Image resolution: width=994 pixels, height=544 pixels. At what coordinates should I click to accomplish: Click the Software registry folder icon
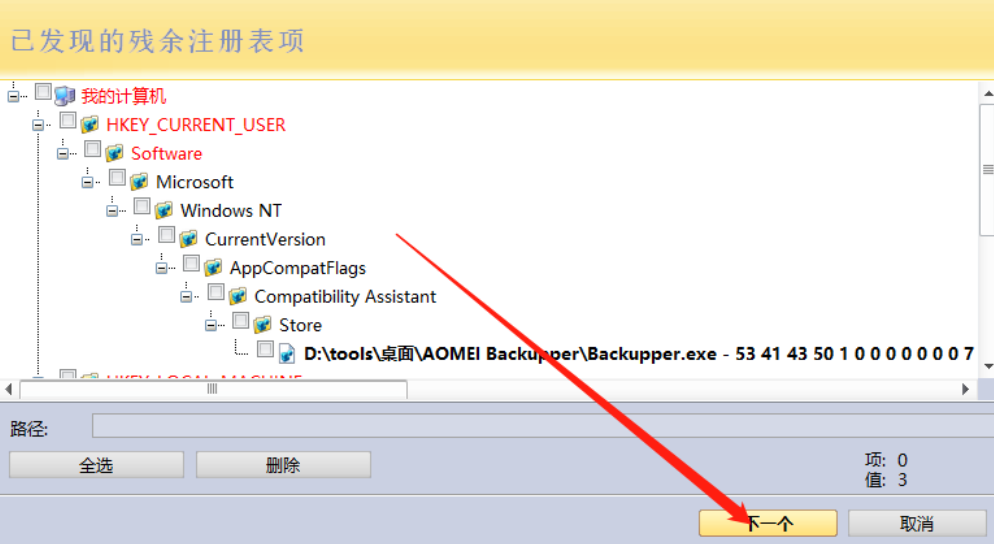[114, 153]
